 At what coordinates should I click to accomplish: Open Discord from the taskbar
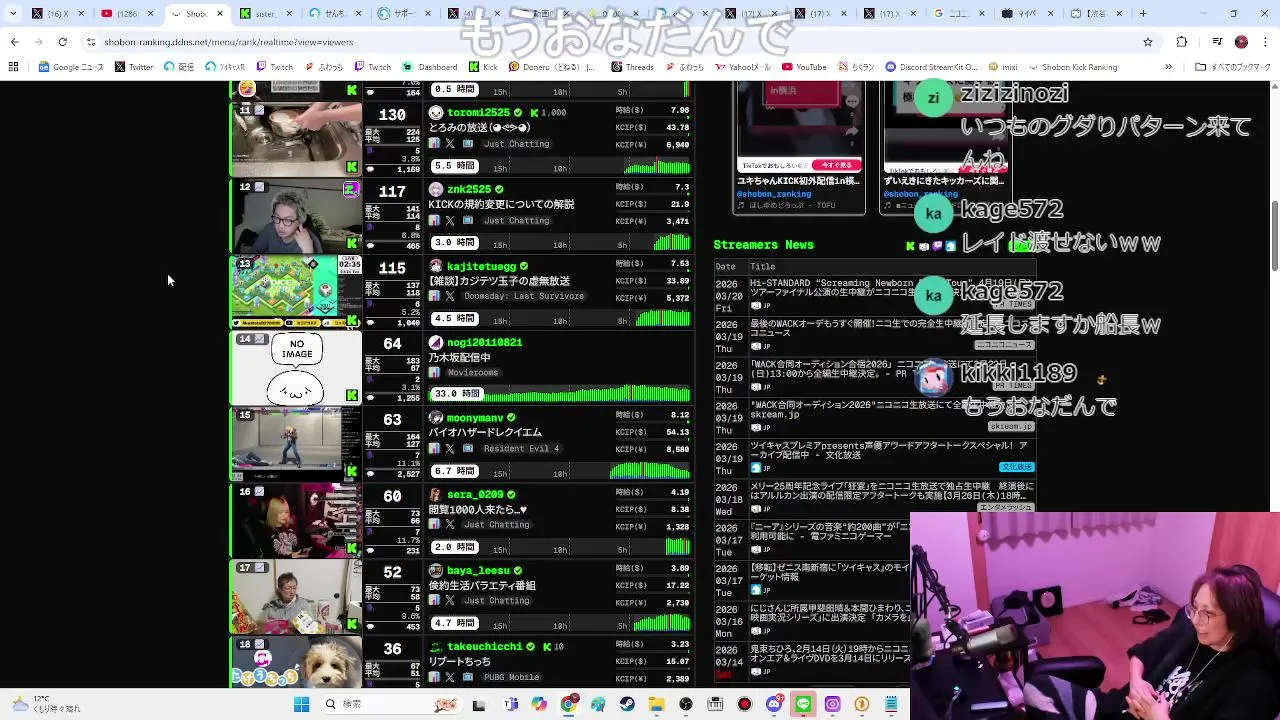pyautogui.click(x=774, y=704)
